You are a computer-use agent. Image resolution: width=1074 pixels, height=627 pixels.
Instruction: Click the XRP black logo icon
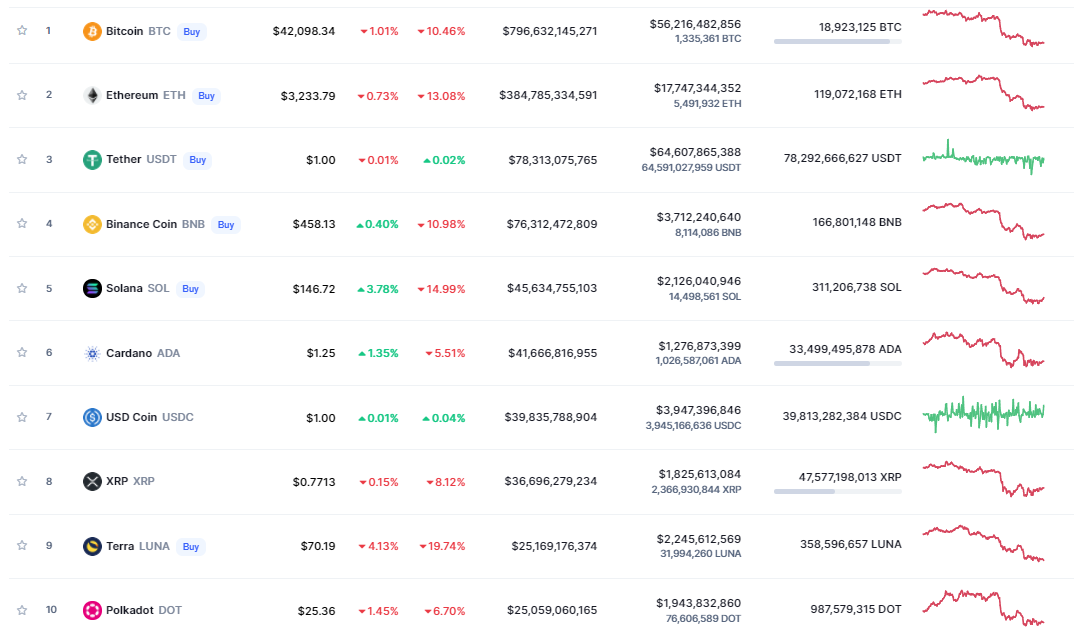(x=92, y=481)
